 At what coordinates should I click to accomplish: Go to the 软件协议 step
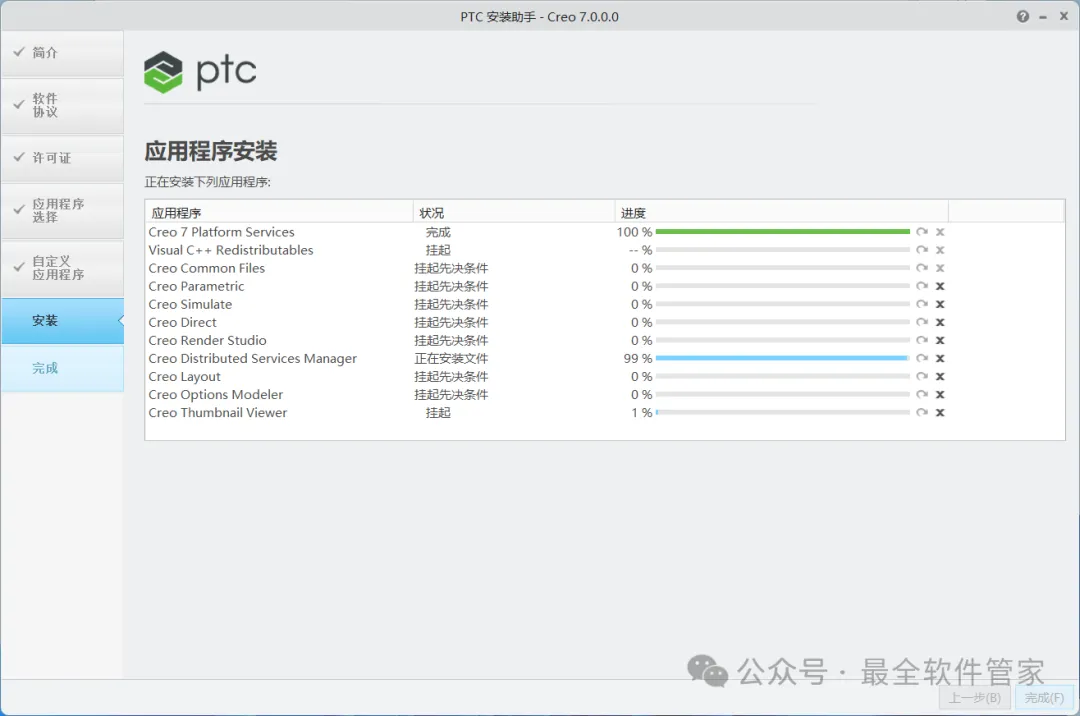click(x=63, y=105)
